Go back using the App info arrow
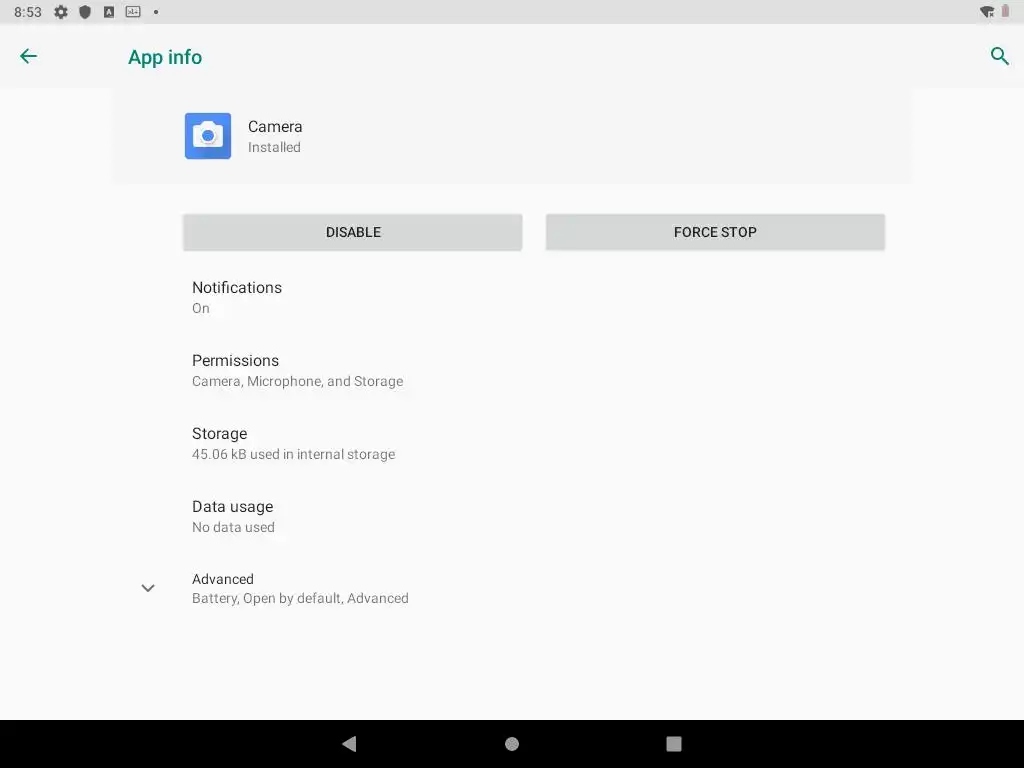The width and height of the screenshot is (1024, 768). 28,56
